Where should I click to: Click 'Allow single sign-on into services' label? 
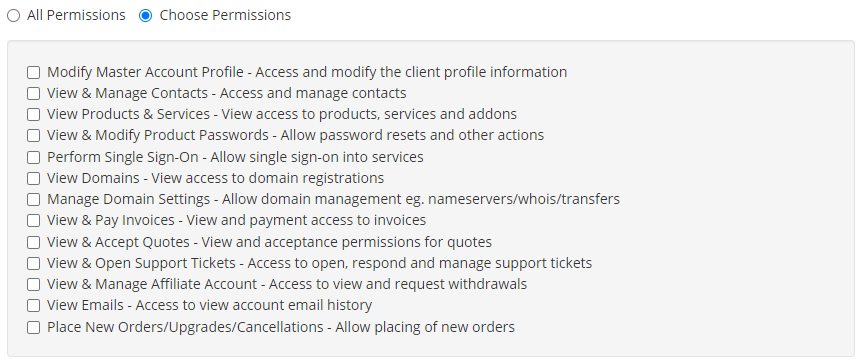click(317, 157)
